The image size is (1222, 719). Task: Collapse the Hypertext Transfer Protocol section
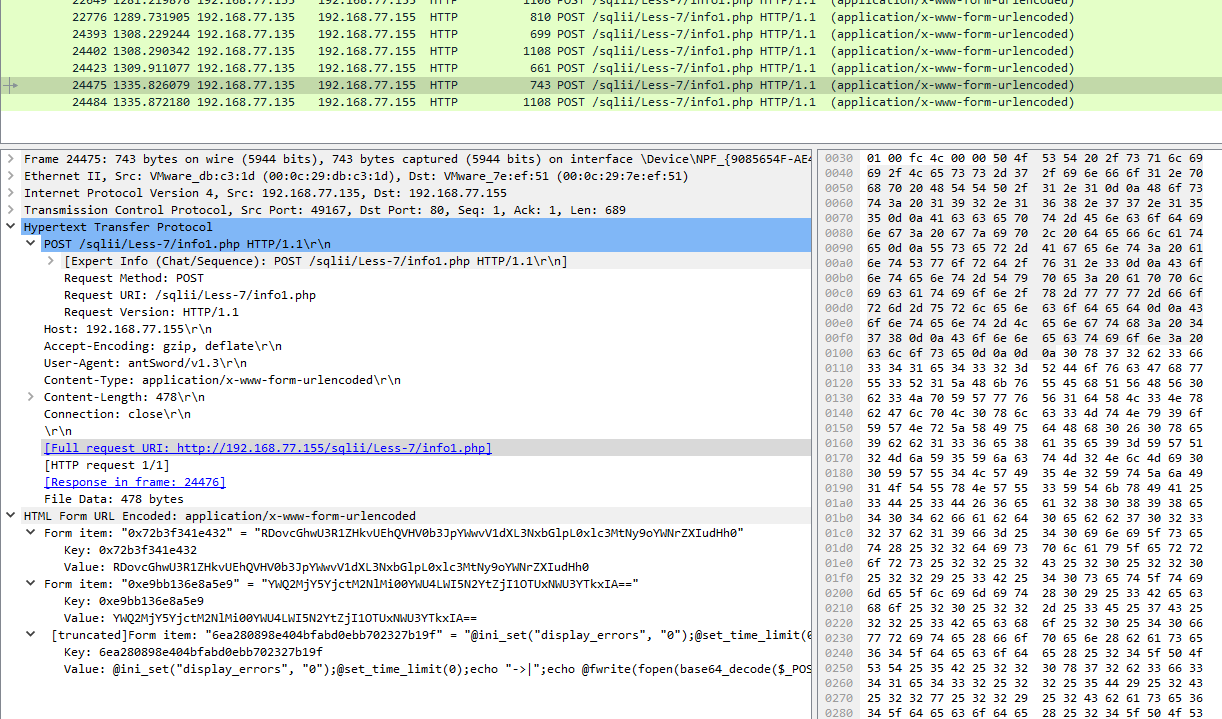[11, 227]
